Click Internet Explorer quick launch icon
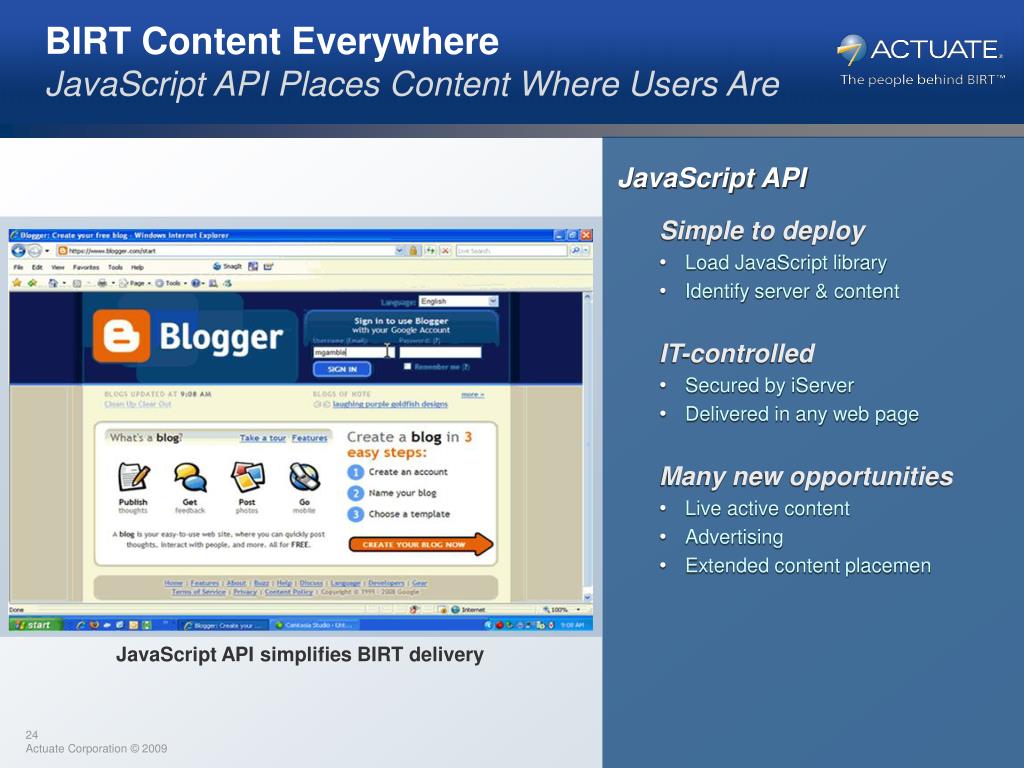The height and width of the screenshot is (768, 1024). 80,625
